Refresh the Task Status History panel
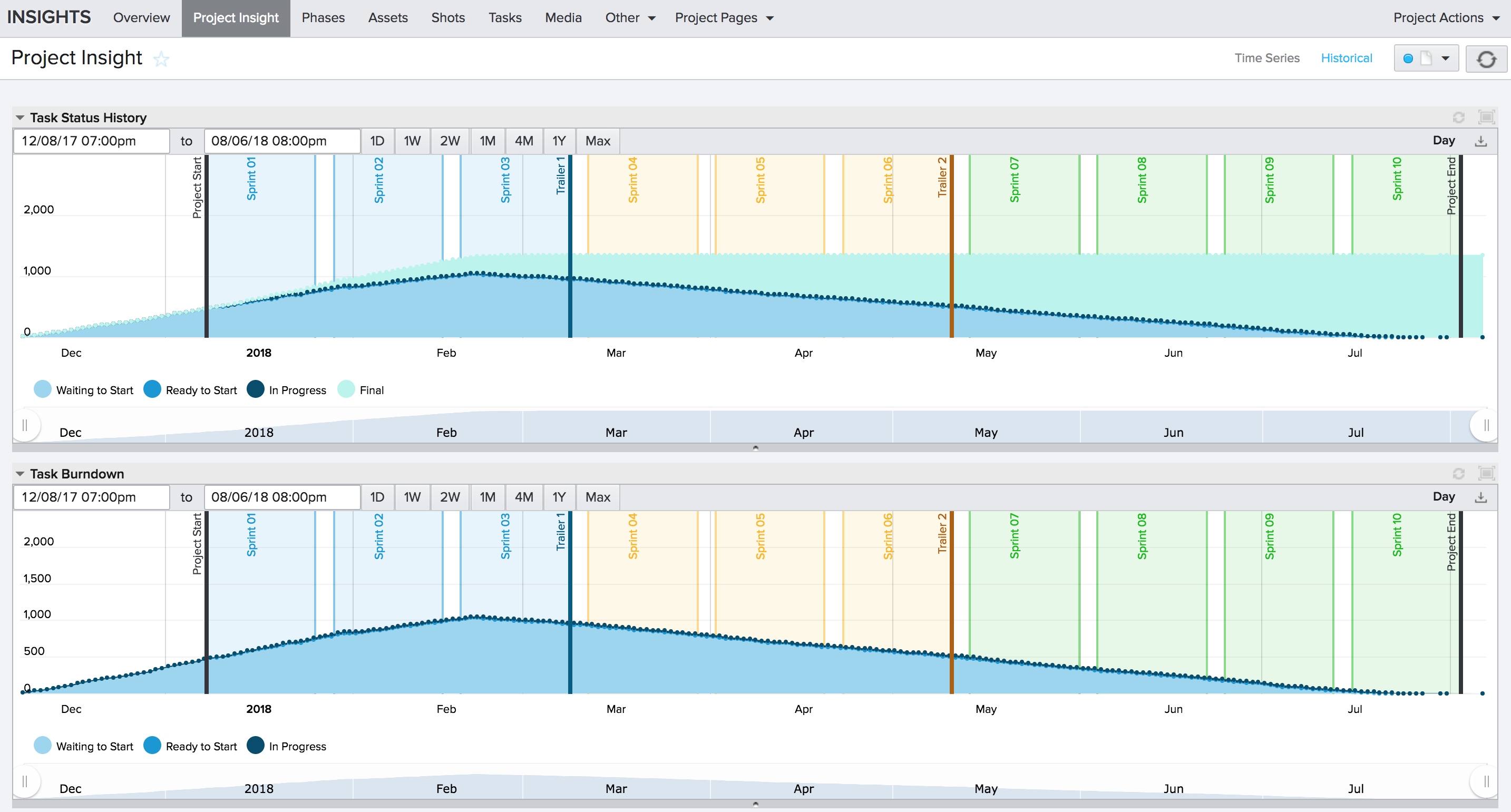Screen dimensions: 1511x812 [x=1458, y=118]
